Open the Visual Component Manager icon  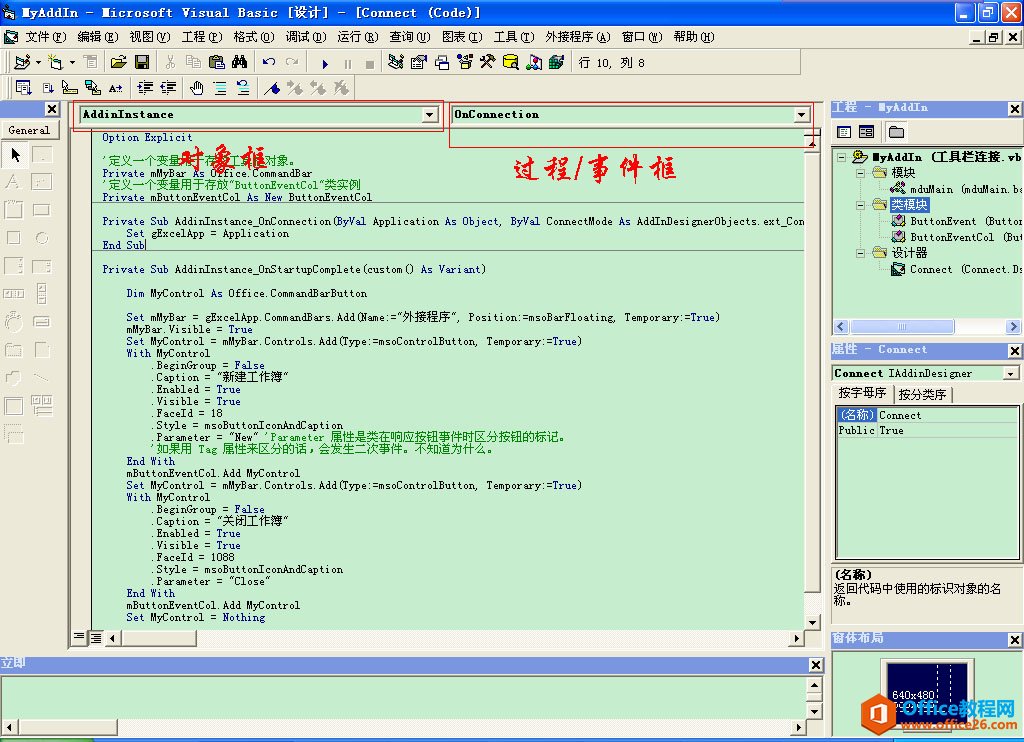pos(534,62)
